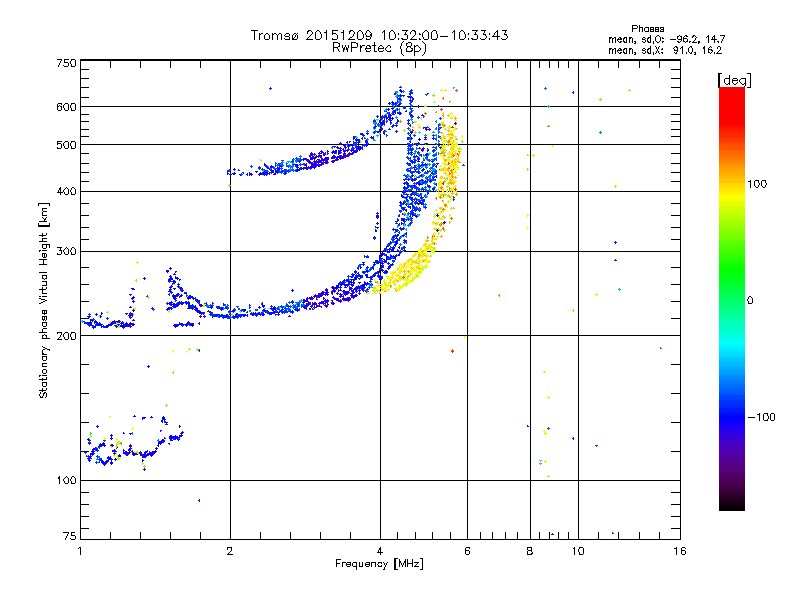The image size is (800, 600).
Task: Click the height axis tick label '100'
Action: coord(66,480)
